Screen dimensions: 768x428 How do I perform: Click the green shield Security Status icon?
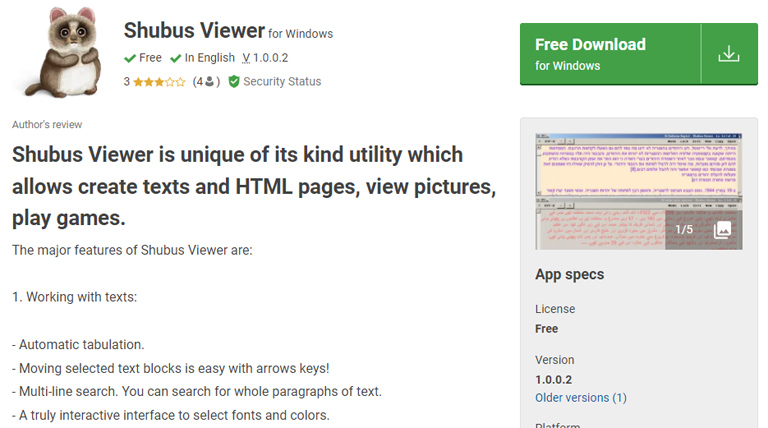(x=234, y=81)
